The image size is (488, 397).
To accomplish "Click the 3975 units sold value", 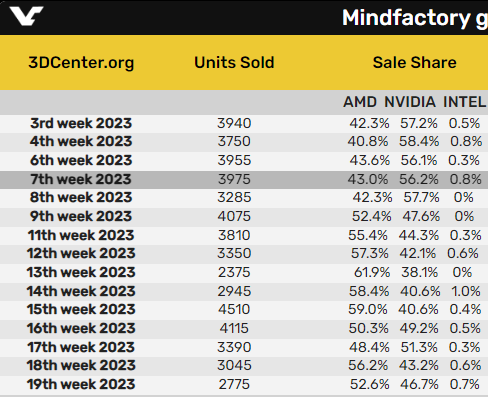I will pos(234,179).
